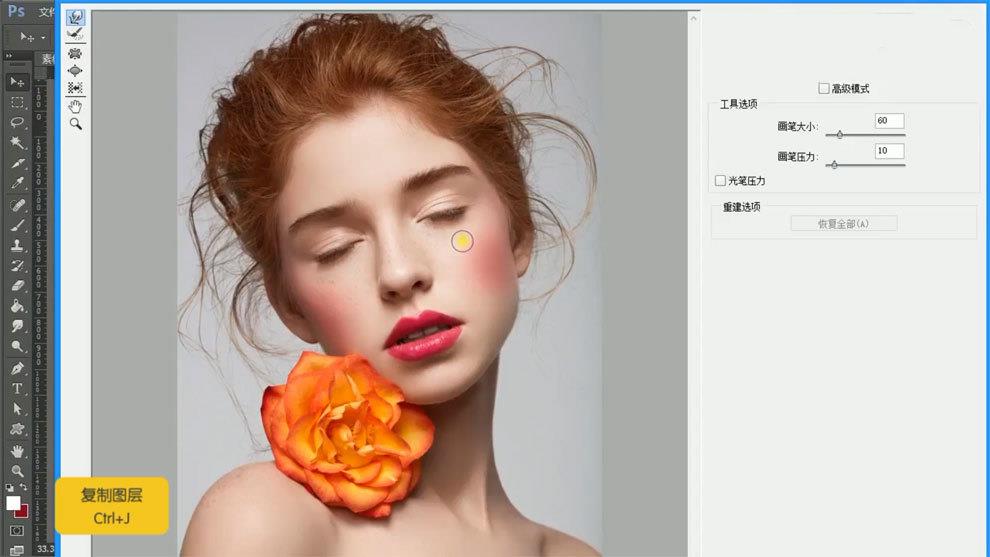The height and width of the screenshot is (557, 990).
Task: Pick the Push Left tool in Liquify
Action: point(75,88)
